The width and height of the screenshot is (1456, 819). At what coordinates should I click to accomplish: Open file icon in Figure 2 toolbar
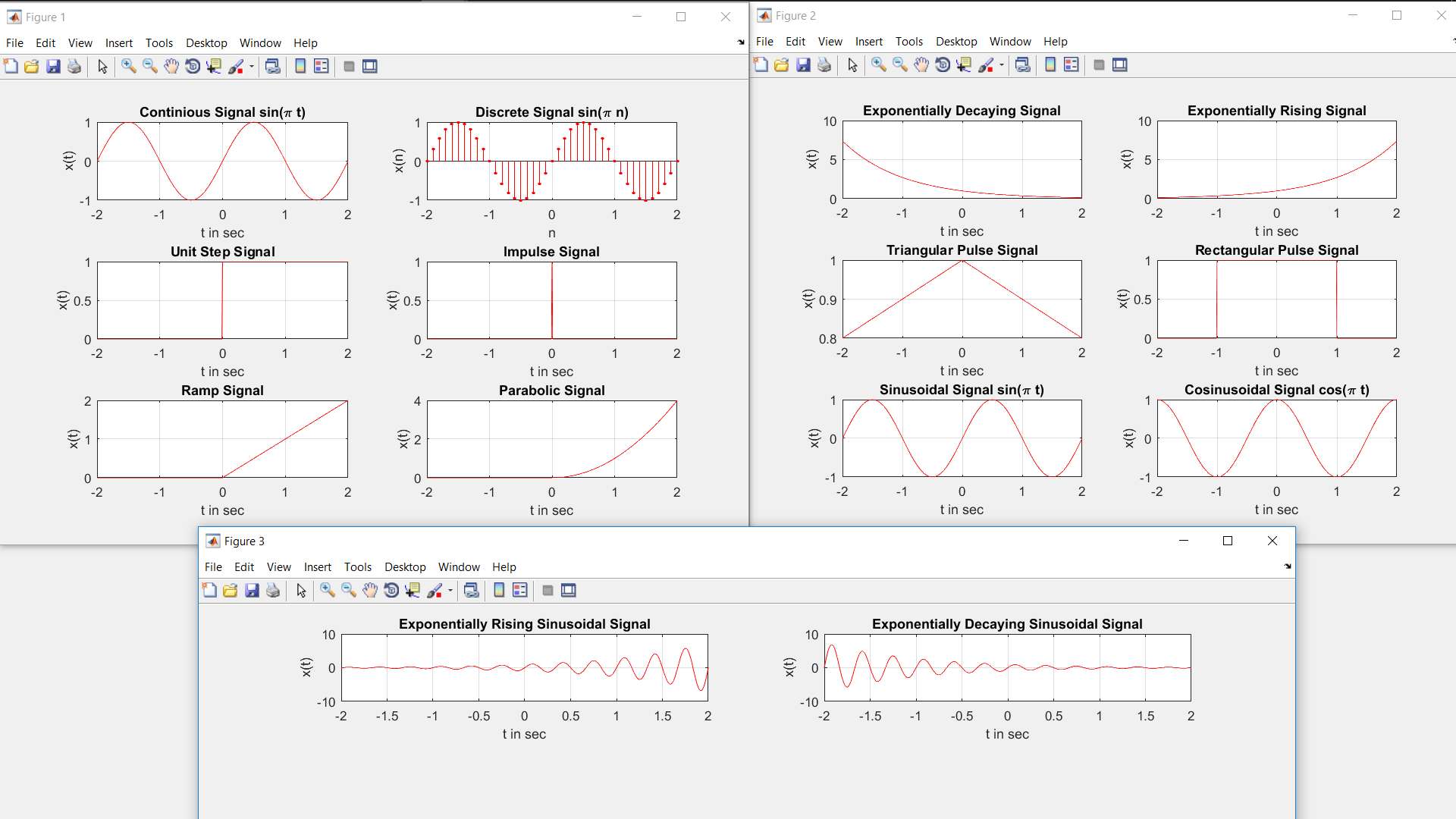click(782, 65)
